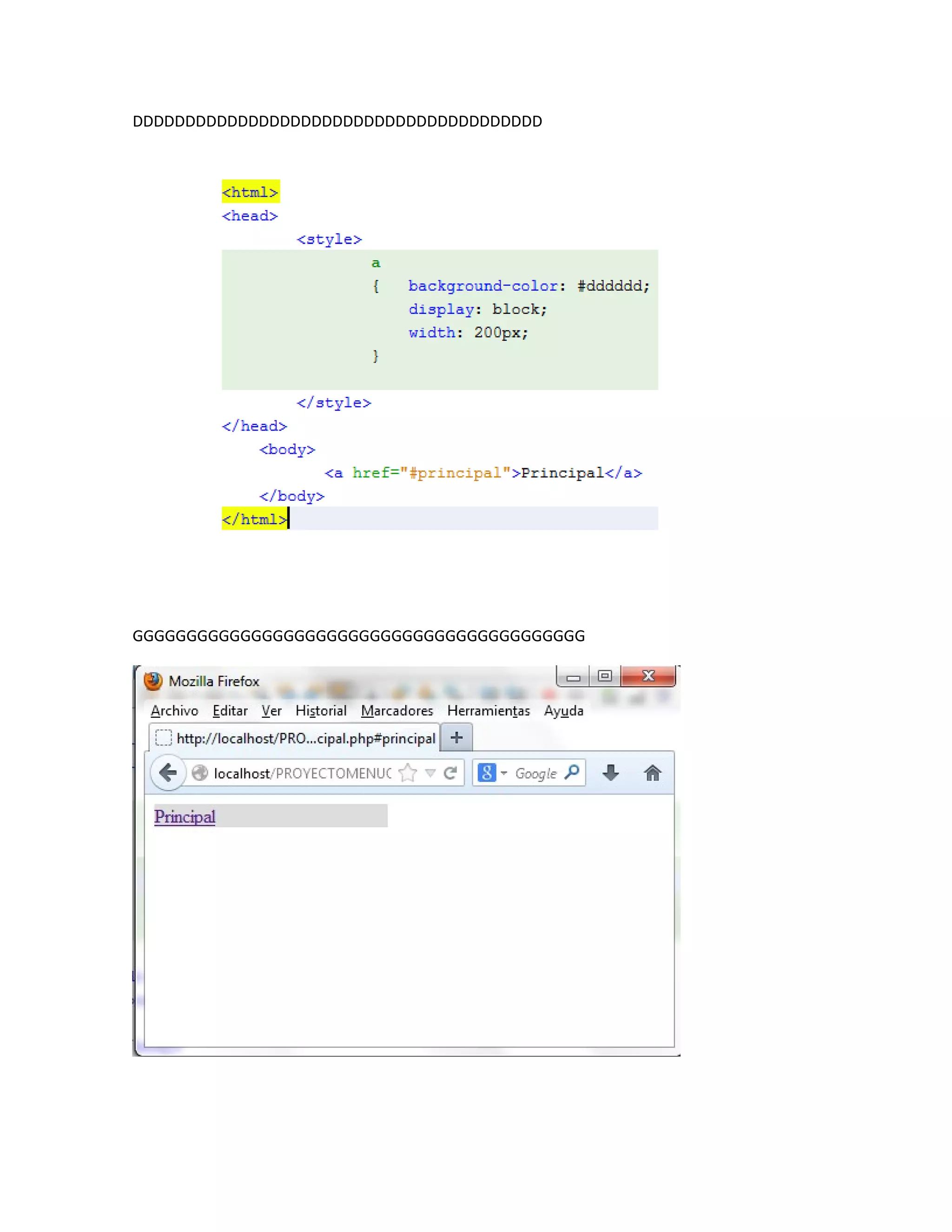952x1232 pixels.
Task: Bookmark page with the star icon
Action: 408,773
